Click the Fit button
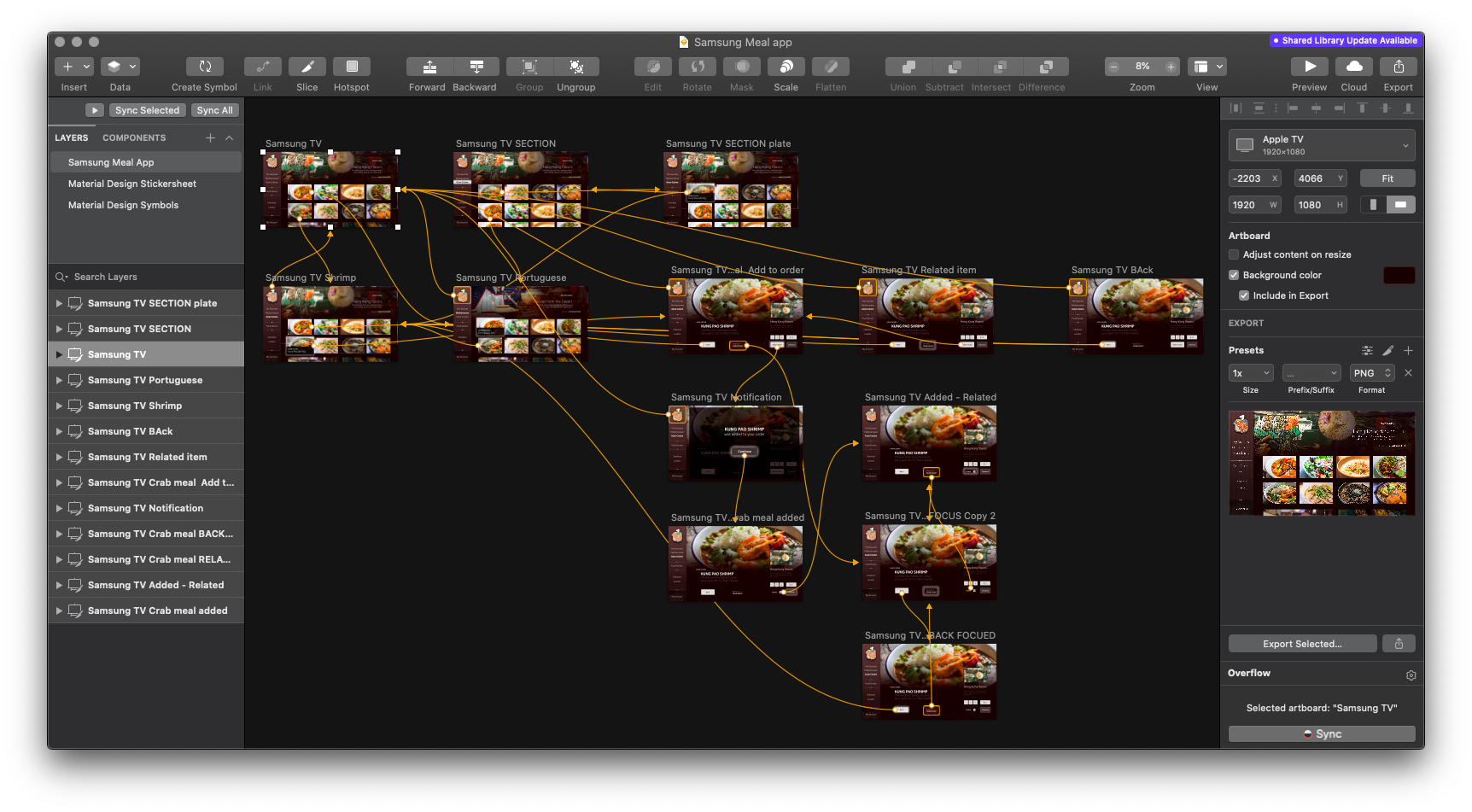This screenshot has height=812, width=1472. point(1387,178)
